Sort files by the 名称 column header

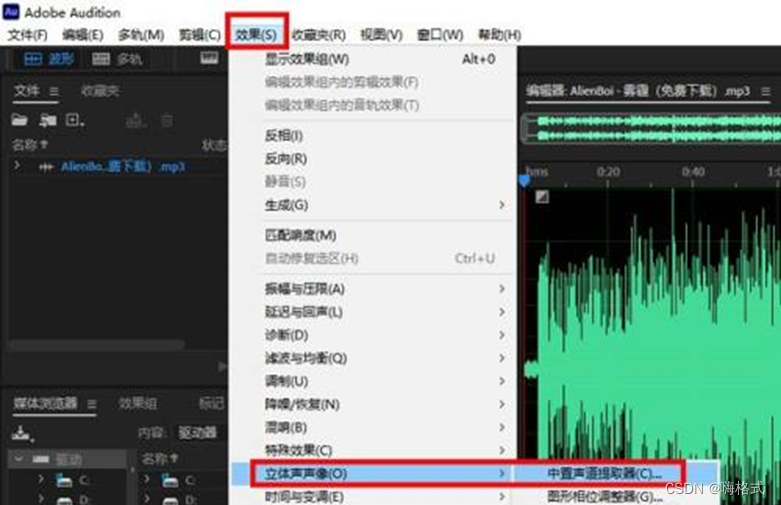(29, 145)
